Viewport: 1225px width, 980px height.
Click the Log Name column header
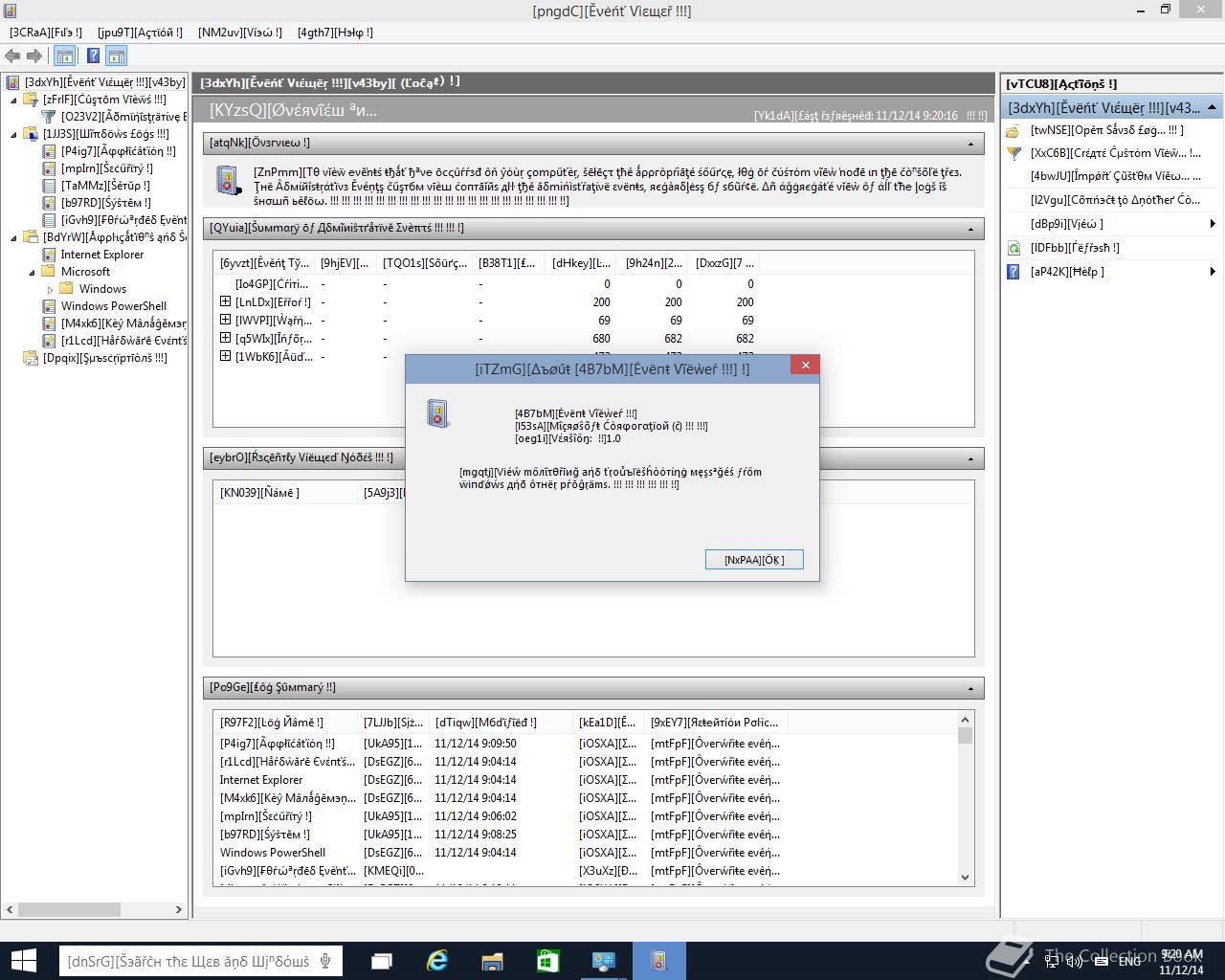pos(285,723)
